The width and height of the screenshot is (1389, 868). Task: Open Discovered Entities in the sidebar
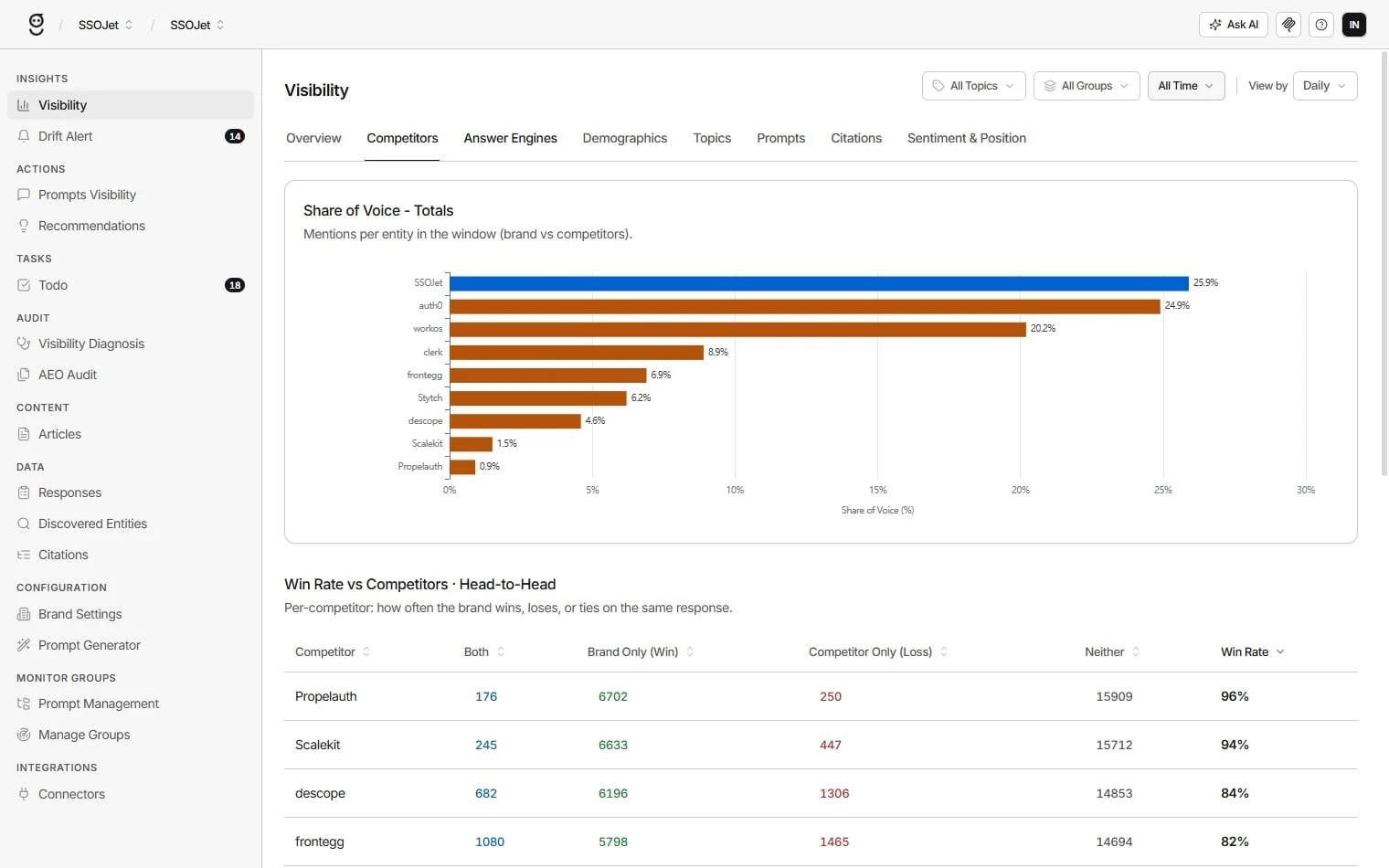131,524
